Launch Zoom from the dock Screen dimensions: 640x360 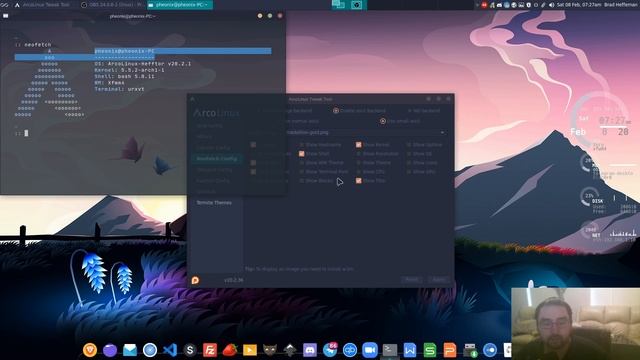click(x=370, y=350)
